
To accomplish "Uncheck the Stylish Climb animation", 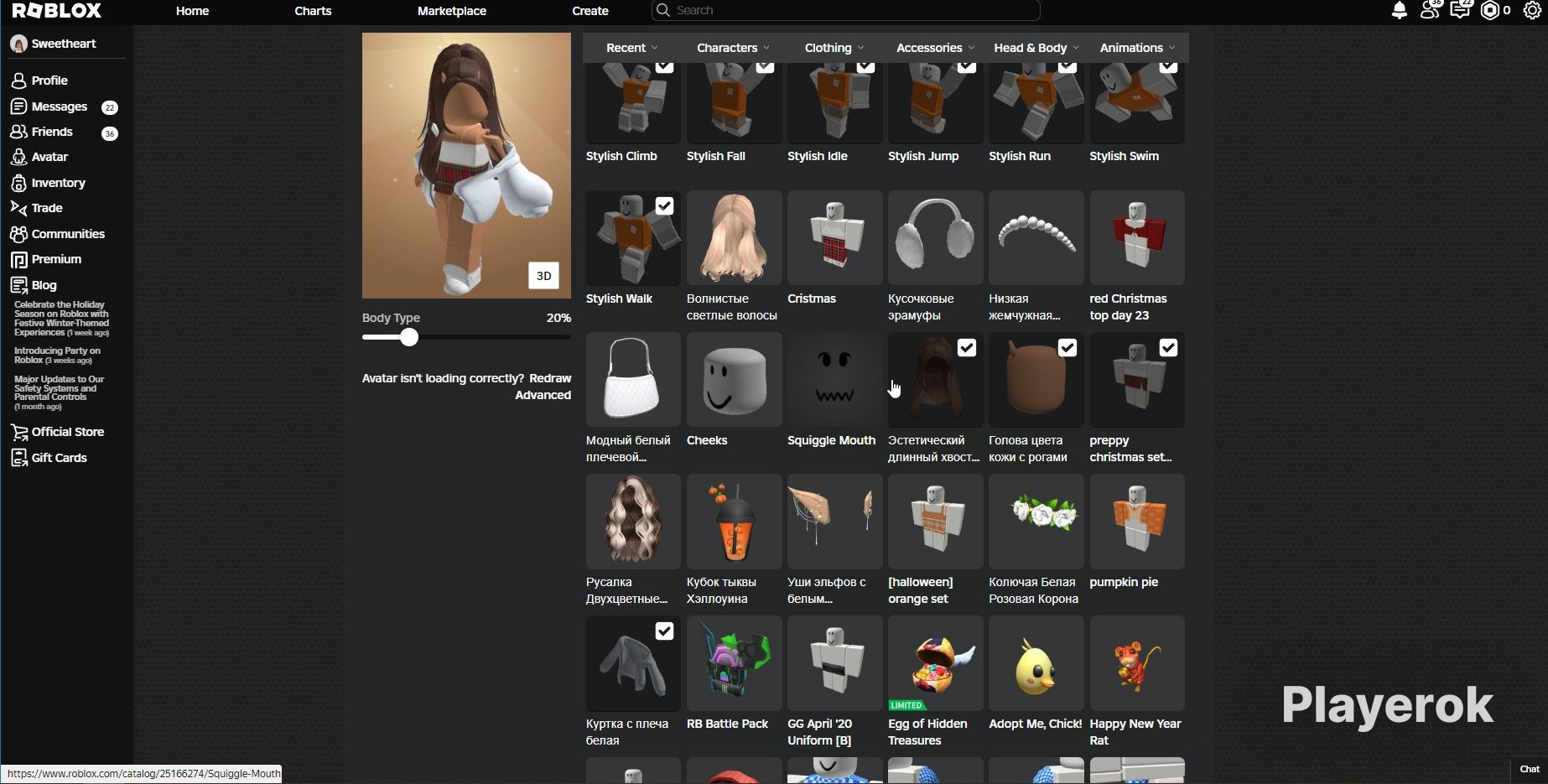I will coord(664,66).
